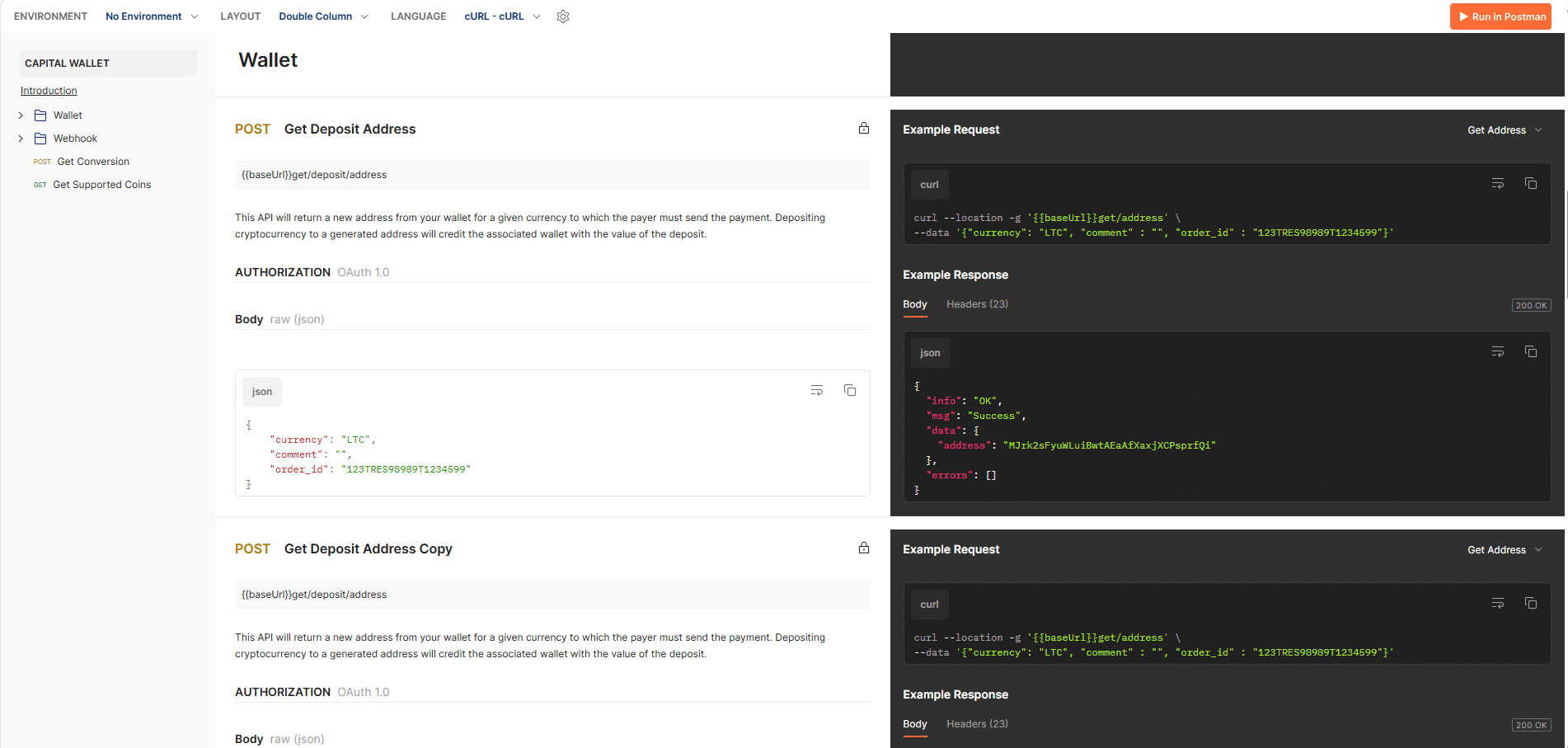Select Body tab in first example response
Screen dimensions: 1568x748
tap(914, 304)
